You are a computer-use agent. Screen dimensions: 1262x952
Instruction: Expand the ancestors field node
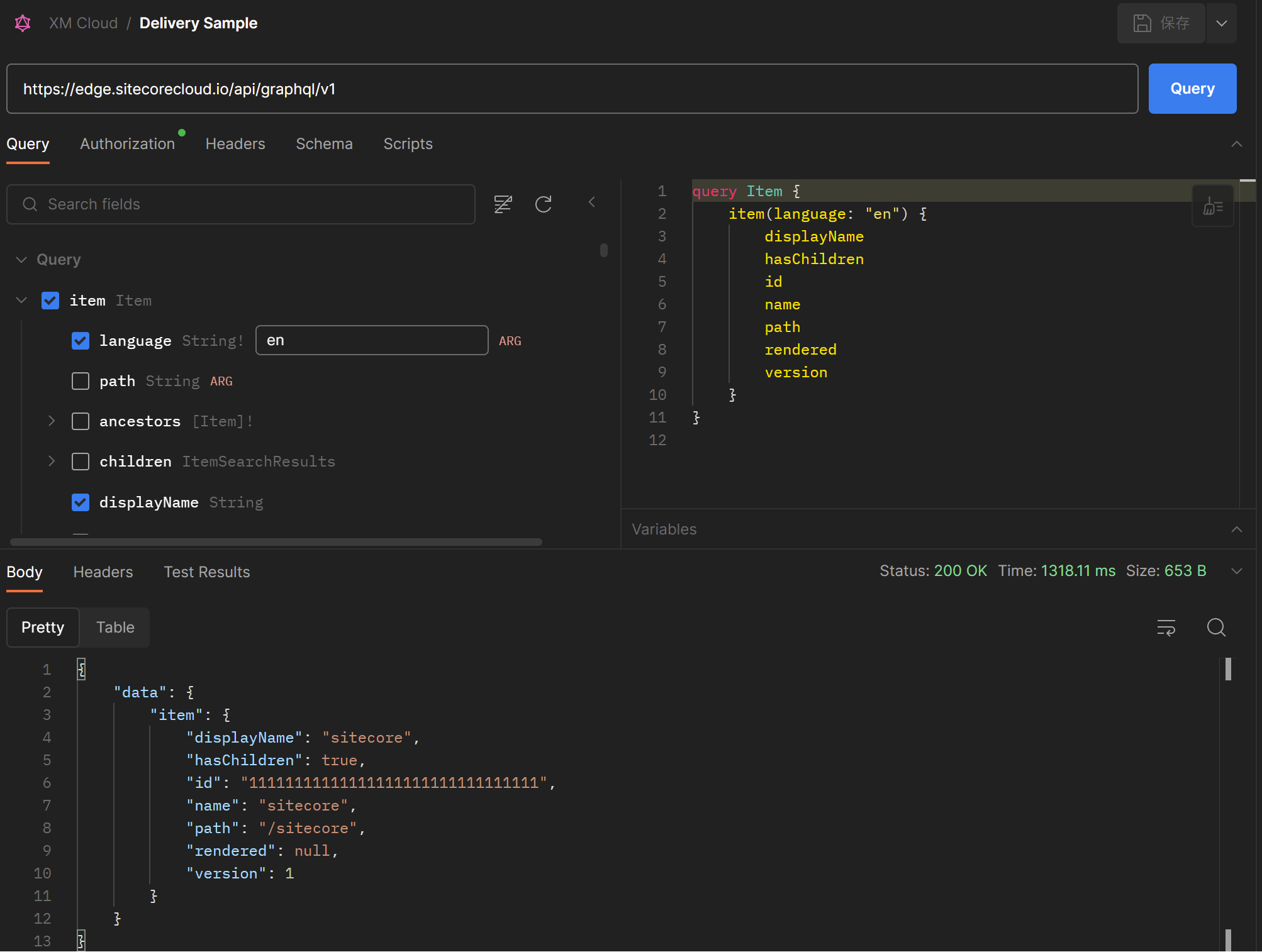(52, 421)
